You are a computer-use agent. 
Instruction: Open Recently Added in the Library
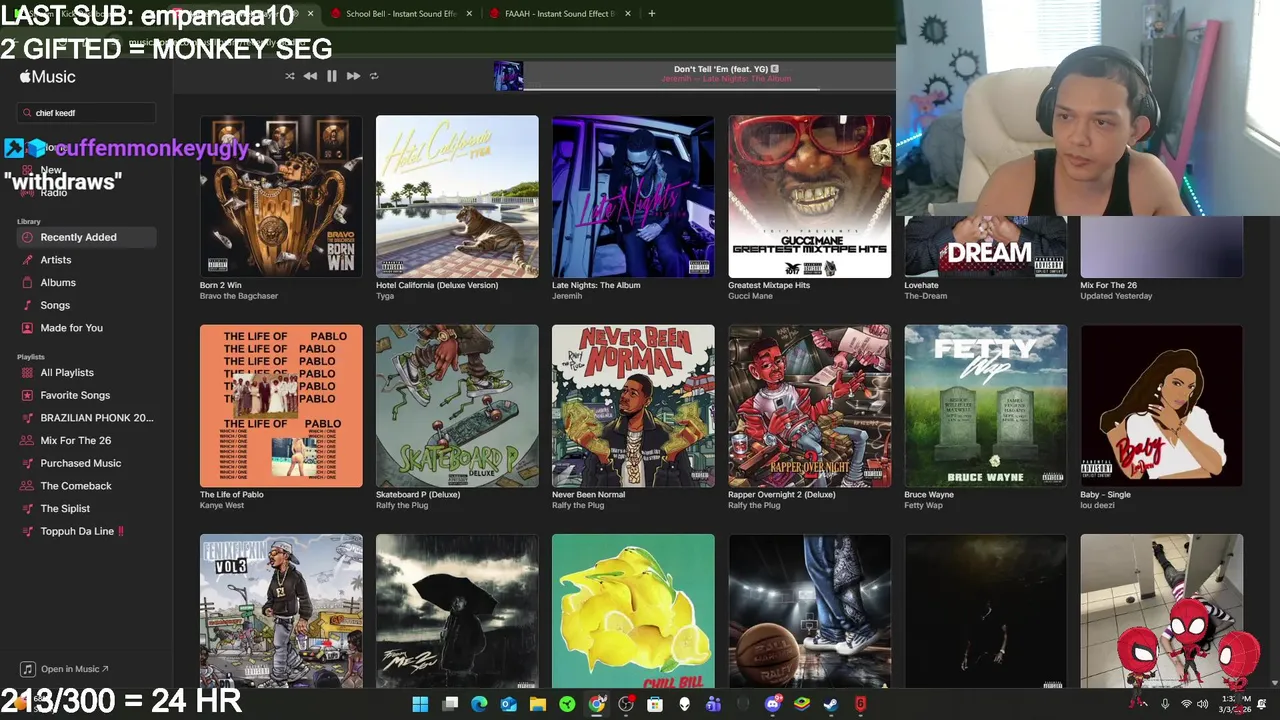pyautogui.click(x=86, y=237)
